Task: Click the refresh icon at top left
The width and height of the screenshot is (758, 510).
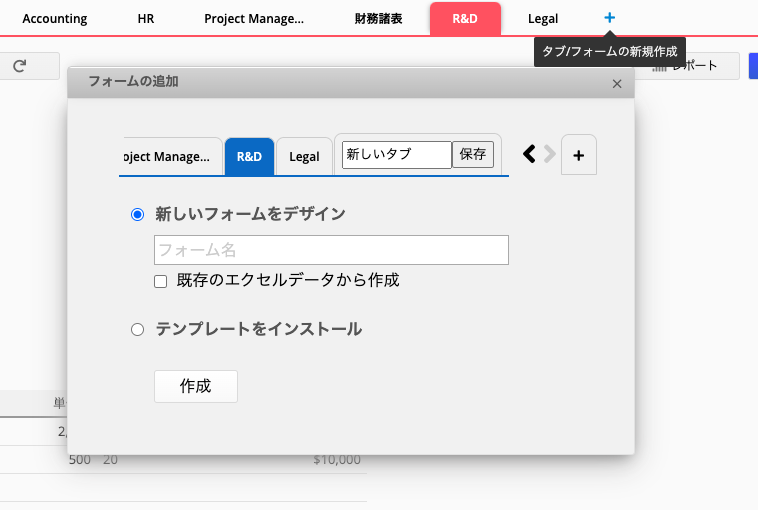Action: (x=20, y=66)
